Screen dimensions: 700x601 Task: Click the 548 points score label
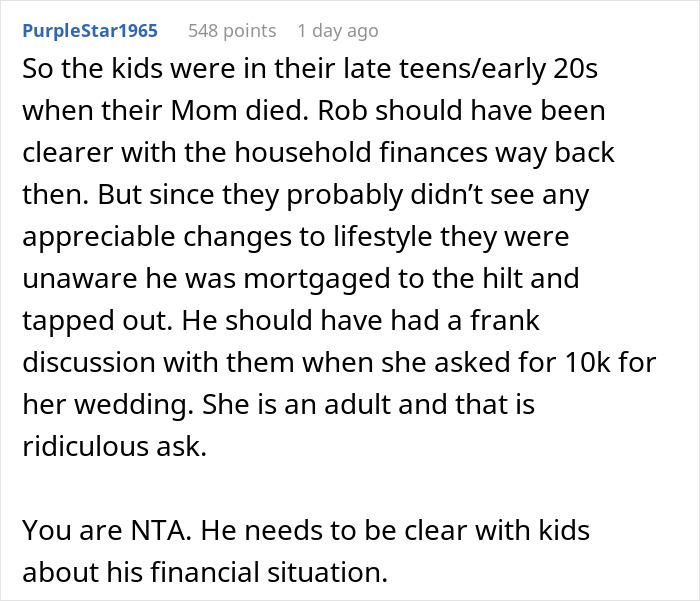(x=232, y=31)
